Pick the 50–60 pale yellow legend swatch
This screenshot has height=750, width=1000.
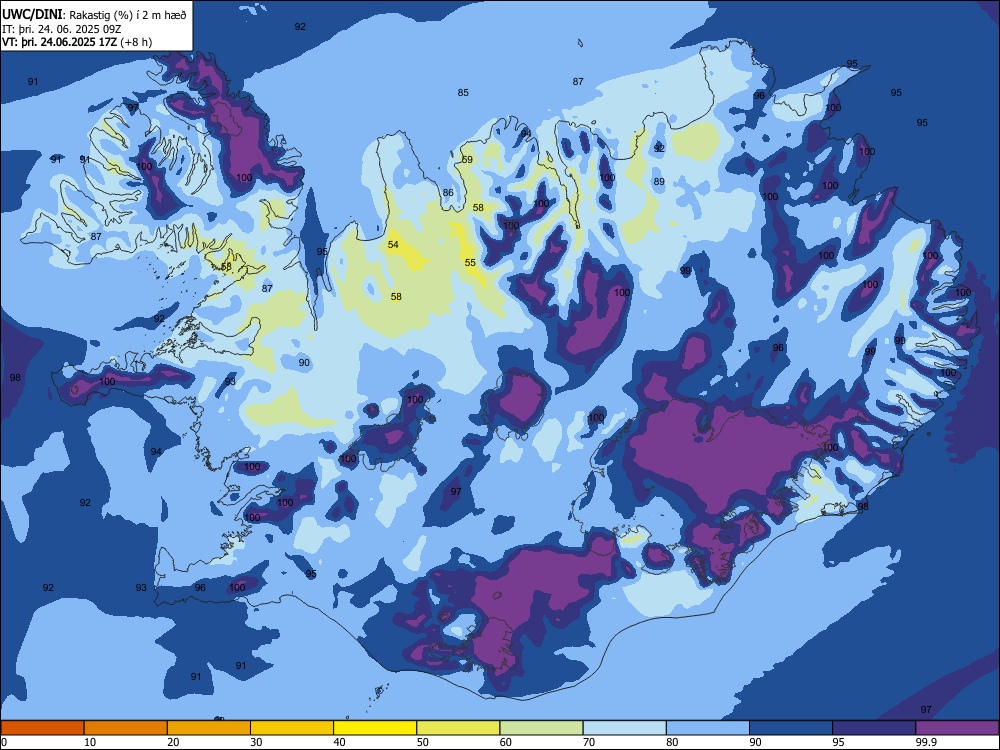coord(458,728)
